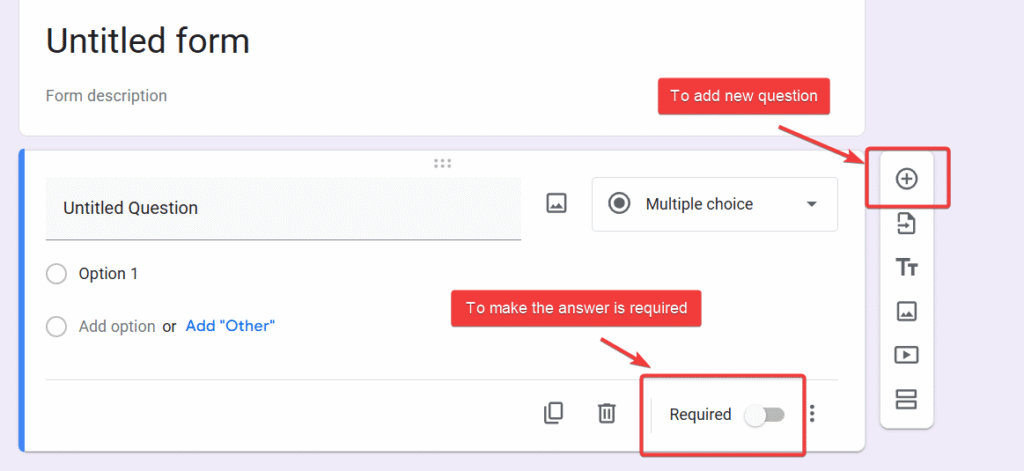This screenshot has height=471, width=1024.
Task: Click the add video sidebar icon
Action: (906, 355)
